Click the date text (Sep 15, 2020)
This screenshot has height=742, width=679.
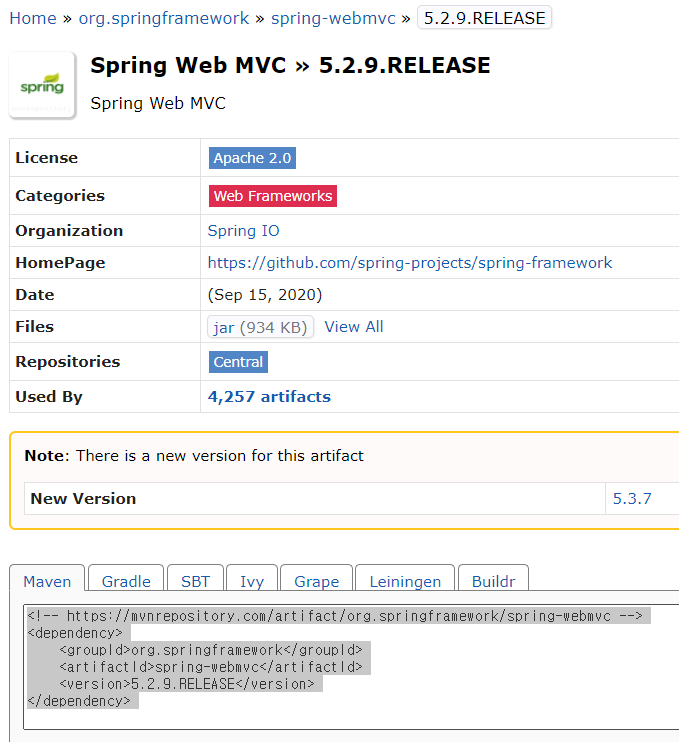[x=265, y=295]
